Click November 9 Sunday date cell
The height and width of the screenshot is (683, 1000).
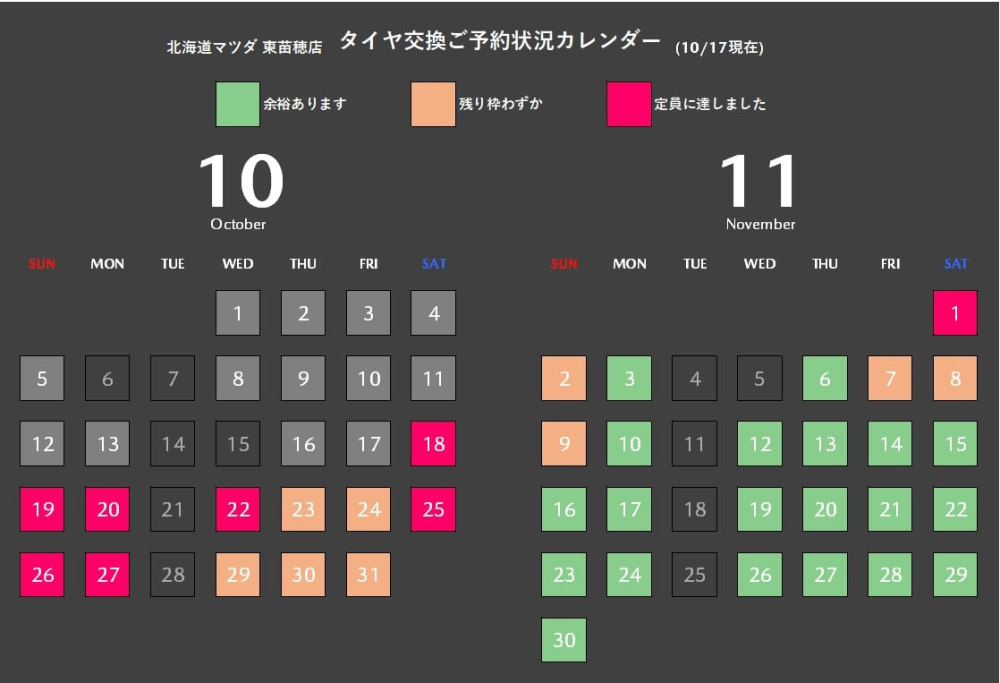564,444
